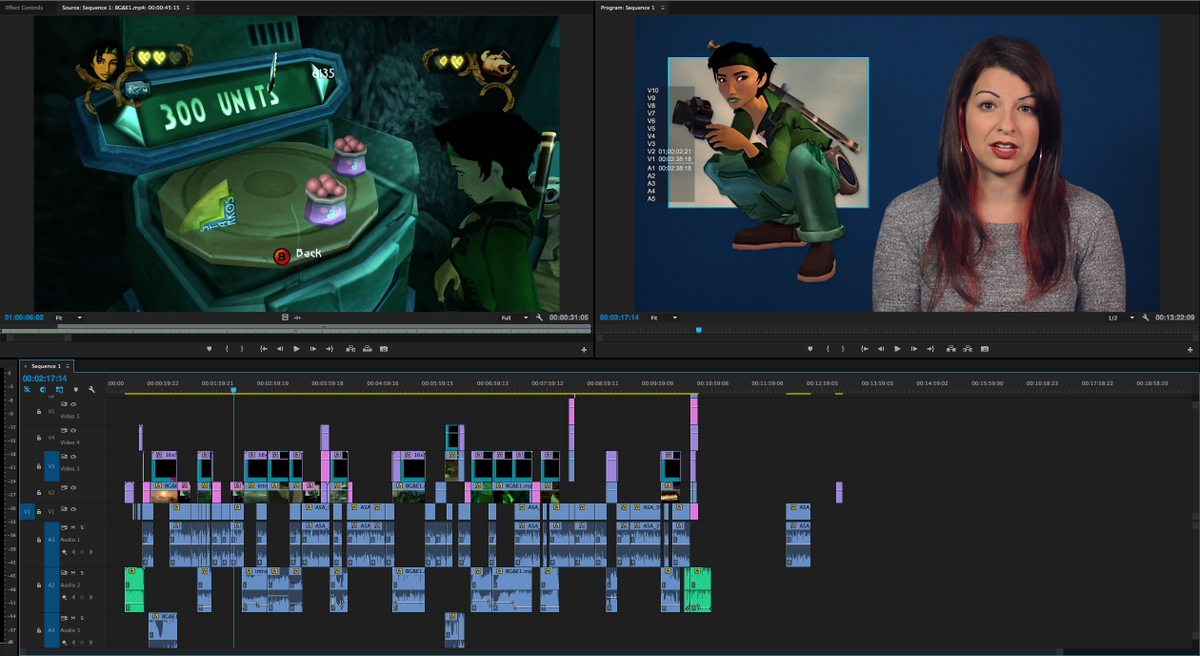Open Source monitor Full resolution dropdown
This screenshot has width=1200, height=656.
514,318
